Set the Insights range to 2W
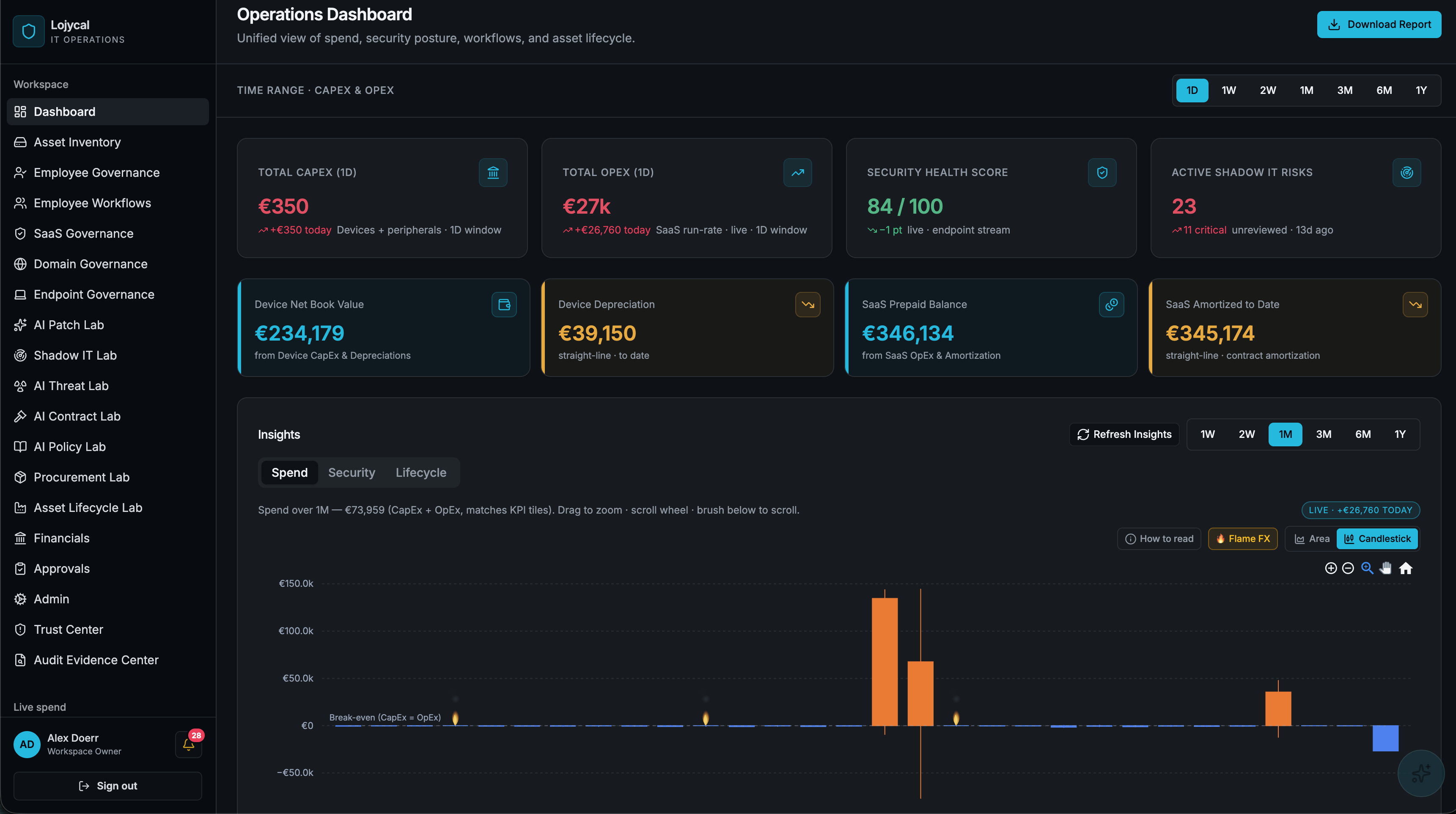The image size is (1456, 814). [1246, 434]
